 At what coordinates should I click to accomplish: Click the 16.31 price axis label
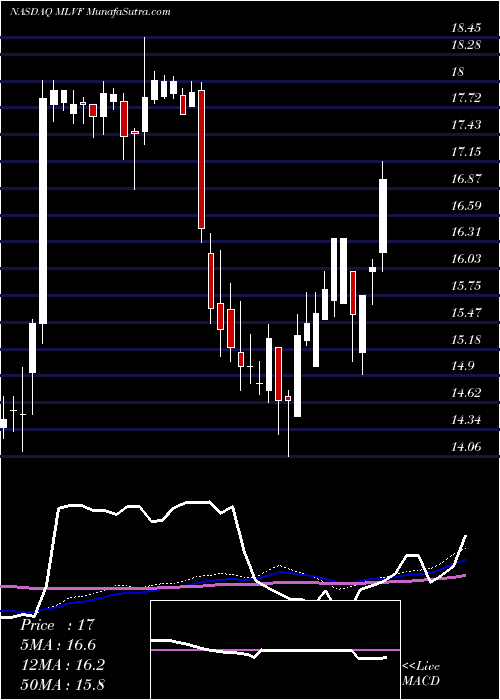[x=466, y=232]
